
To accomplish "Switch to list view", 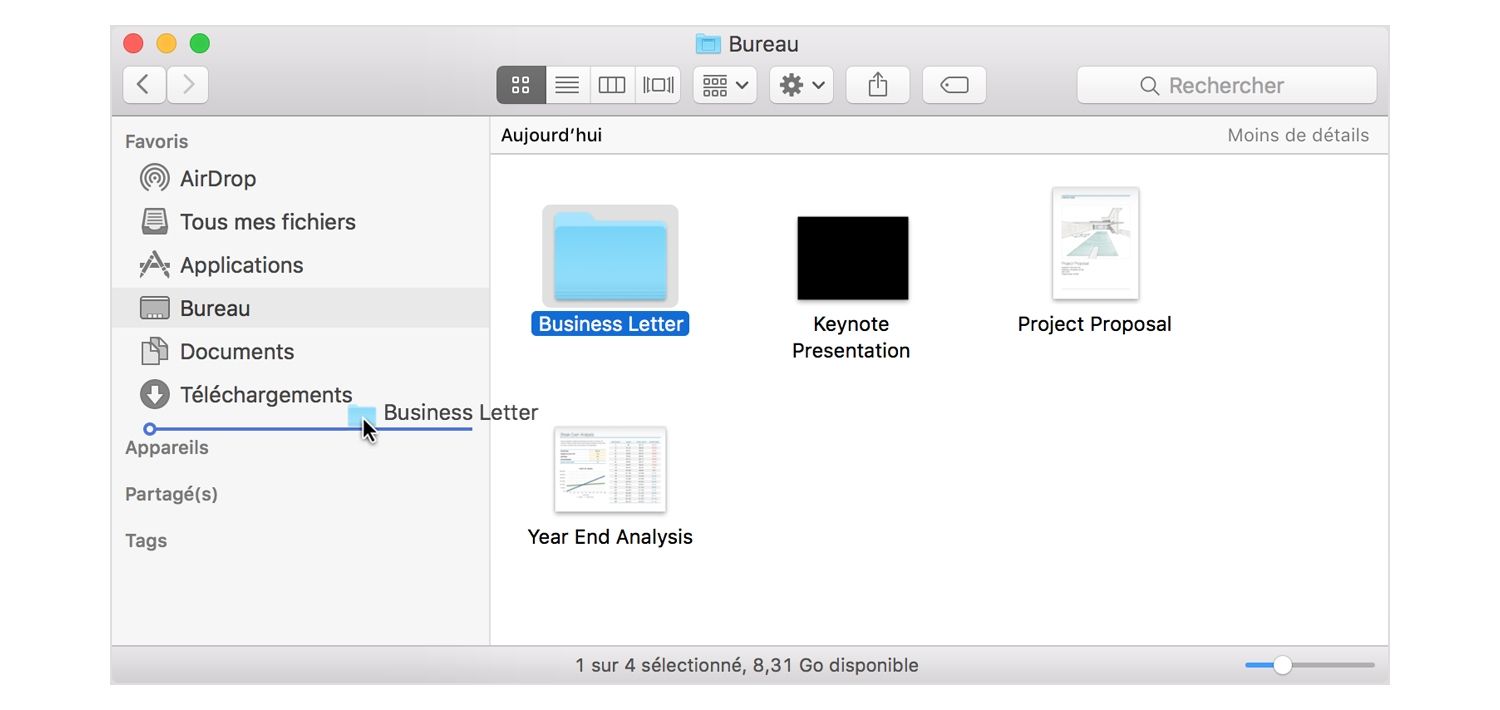I will click(x=567, y=85).
